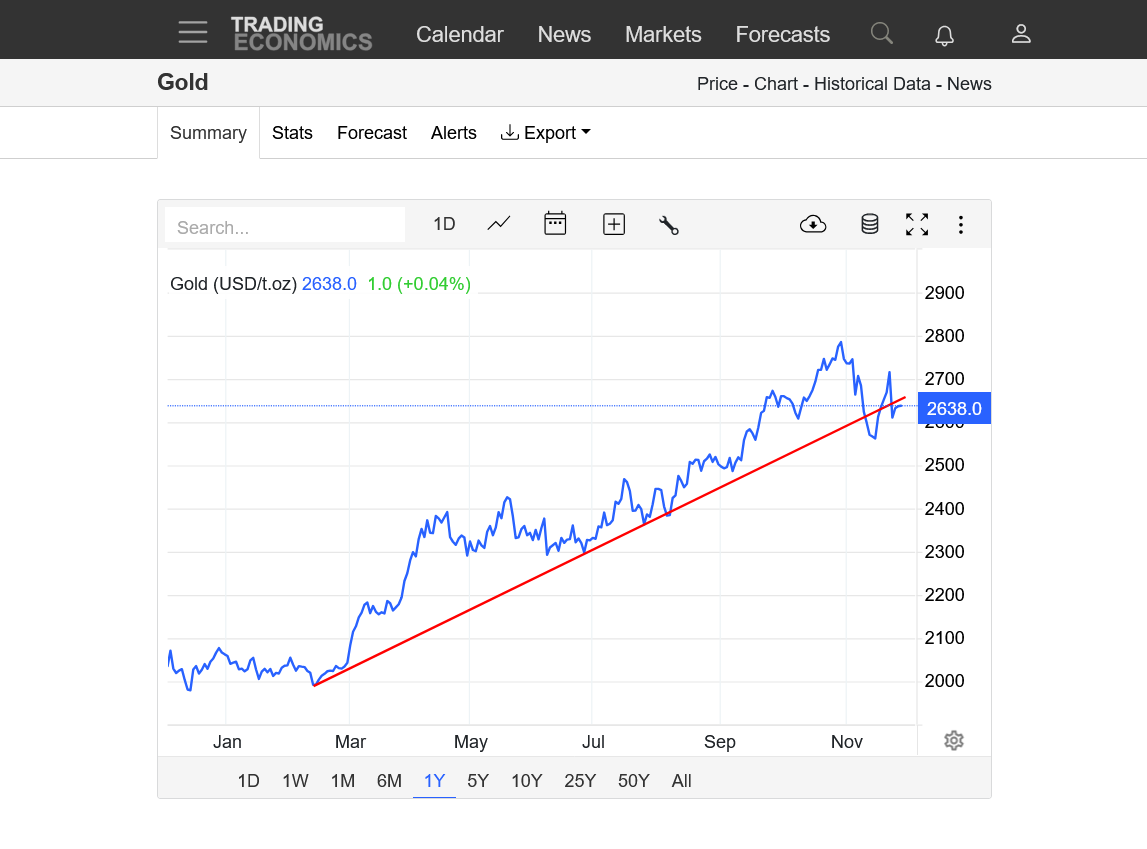Open the hamburger navigation menu

193,33
